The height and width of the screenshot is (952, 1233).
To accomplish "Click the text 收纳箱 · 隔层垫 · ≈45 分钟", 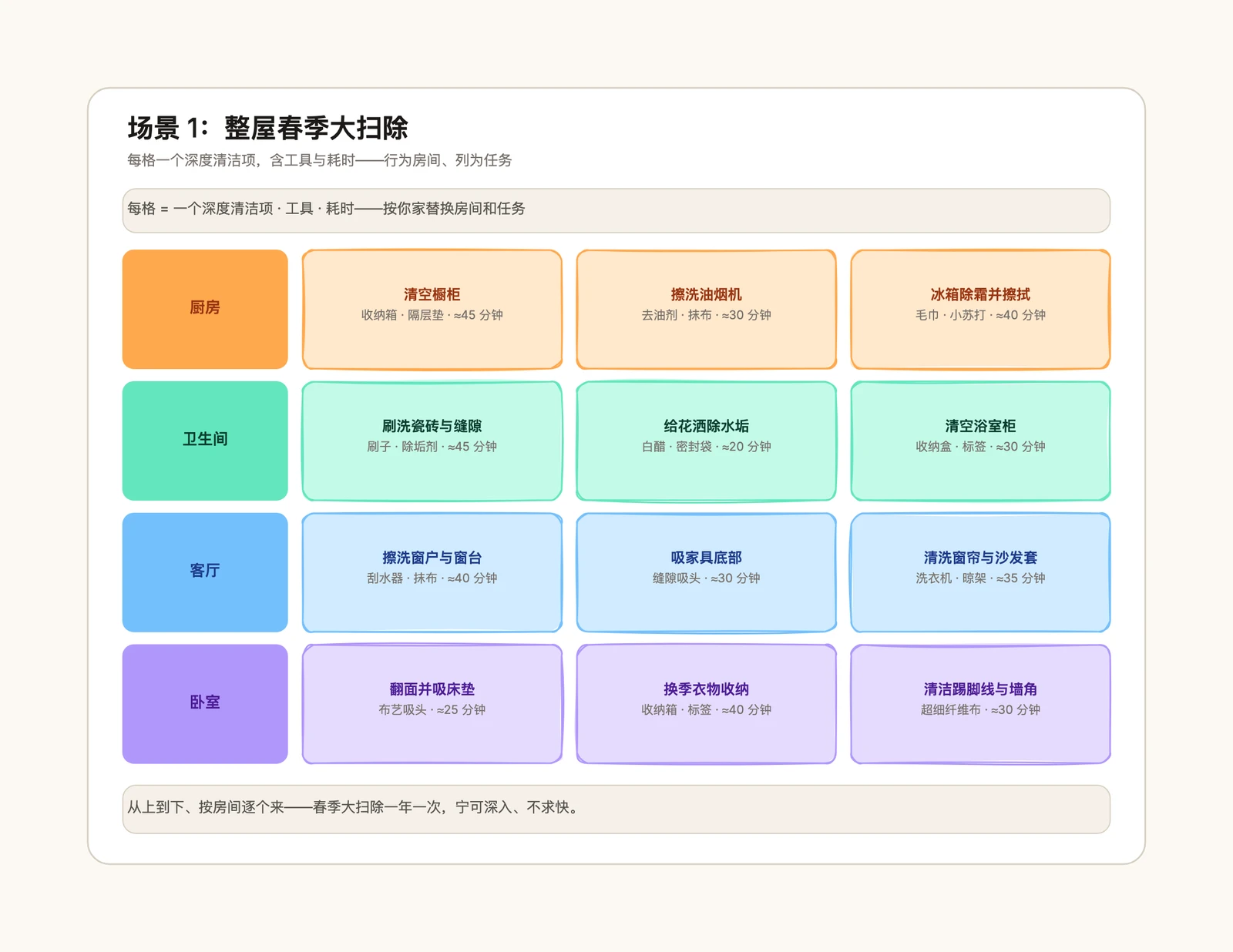I will (432, 315).
